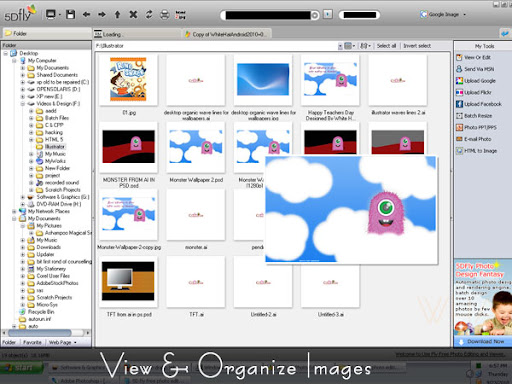Select the HTML 5 folder in tree

click(x=54, y=139)
